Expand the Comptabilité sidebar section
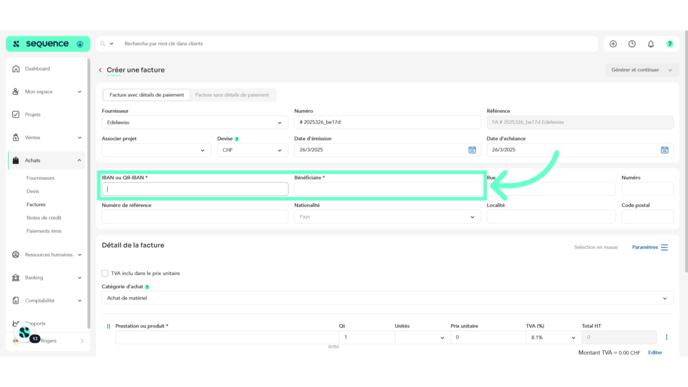Viewport: 688px width, 387px height. point(79,301)
